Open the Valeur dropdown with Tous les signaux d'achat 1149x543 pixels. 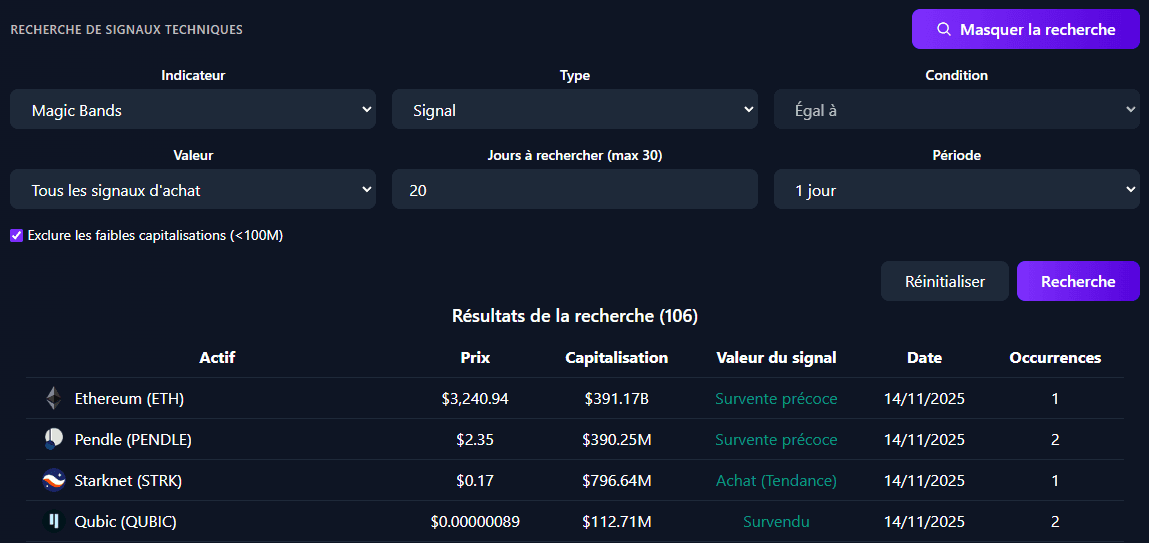click(193, 190)
